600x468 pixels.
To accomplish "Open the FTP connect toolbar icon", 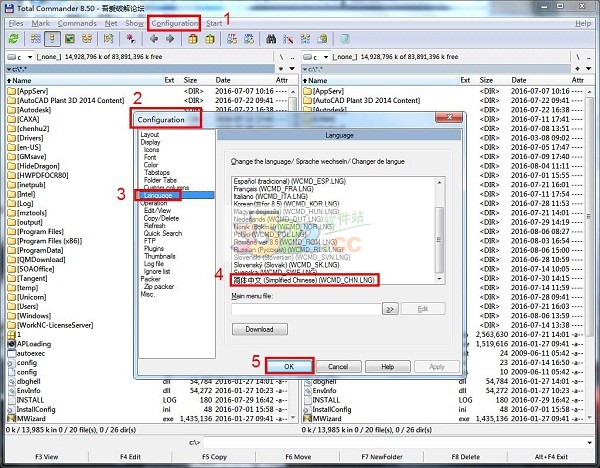I will tap(232, 39).
